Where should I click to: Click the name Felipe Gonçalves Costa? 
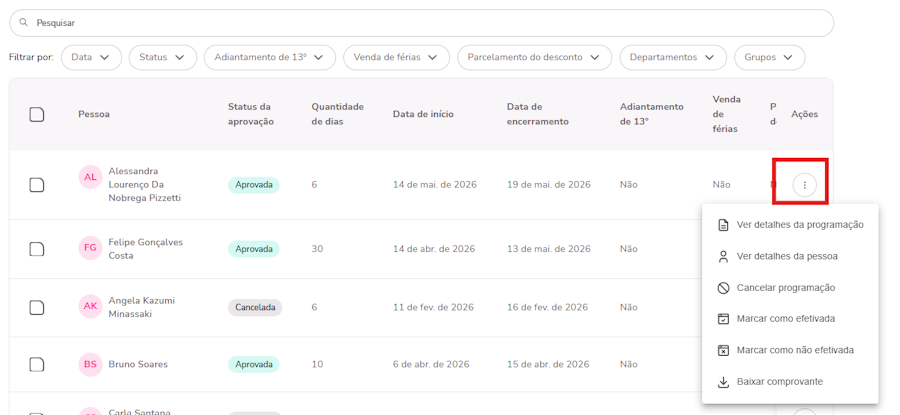click(146, 249)
